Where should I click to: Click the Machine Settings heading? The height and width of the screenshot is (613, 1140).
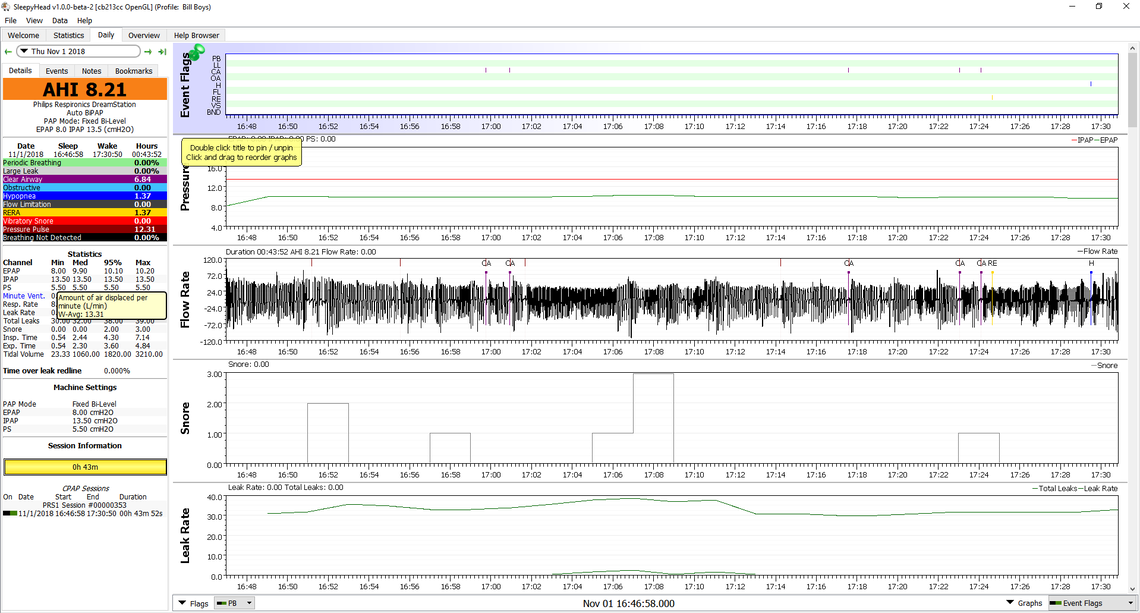(x=84, y=388)
